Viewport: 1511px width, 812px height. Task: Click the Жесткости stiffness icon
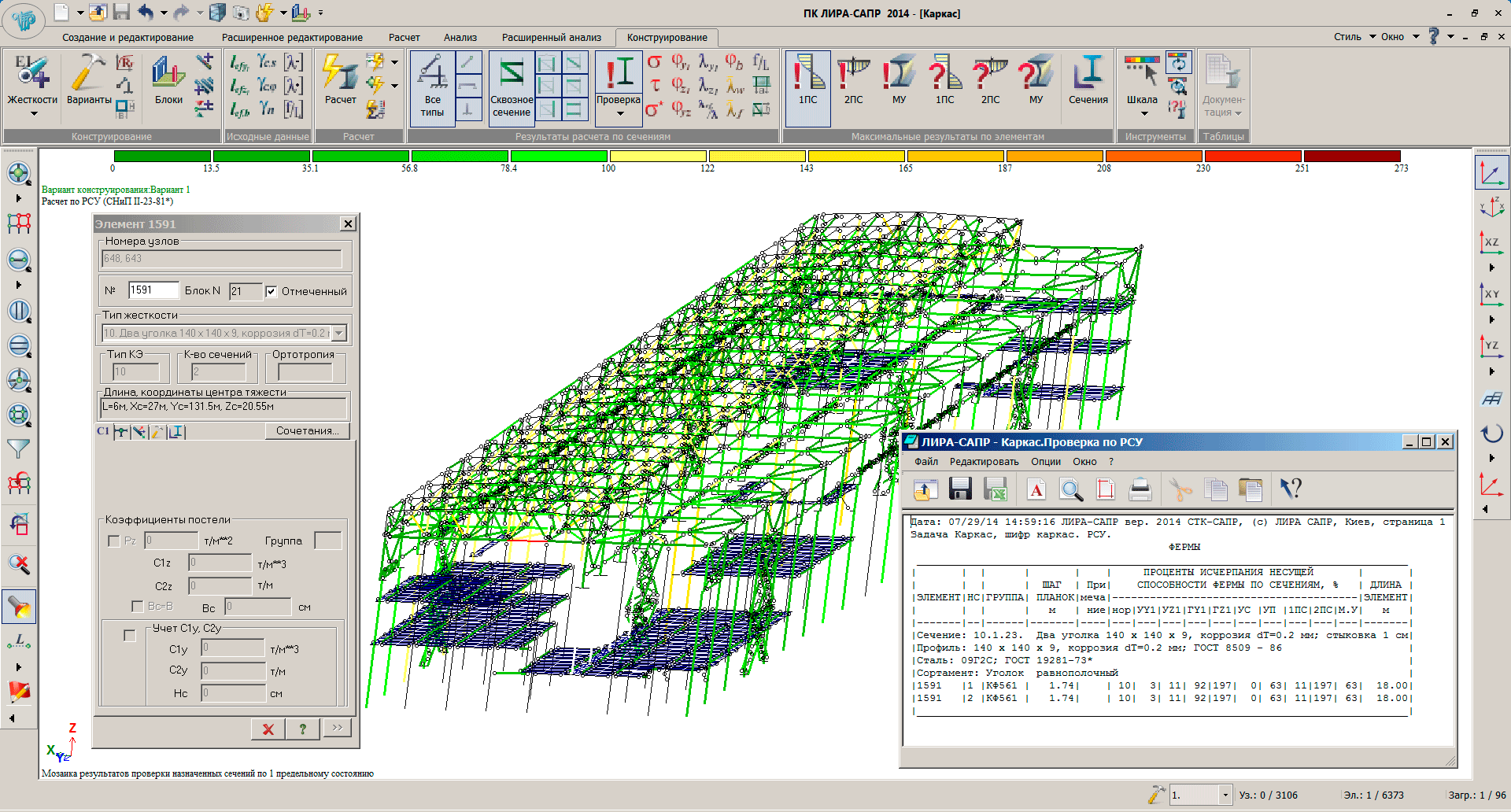click(31, 73)
